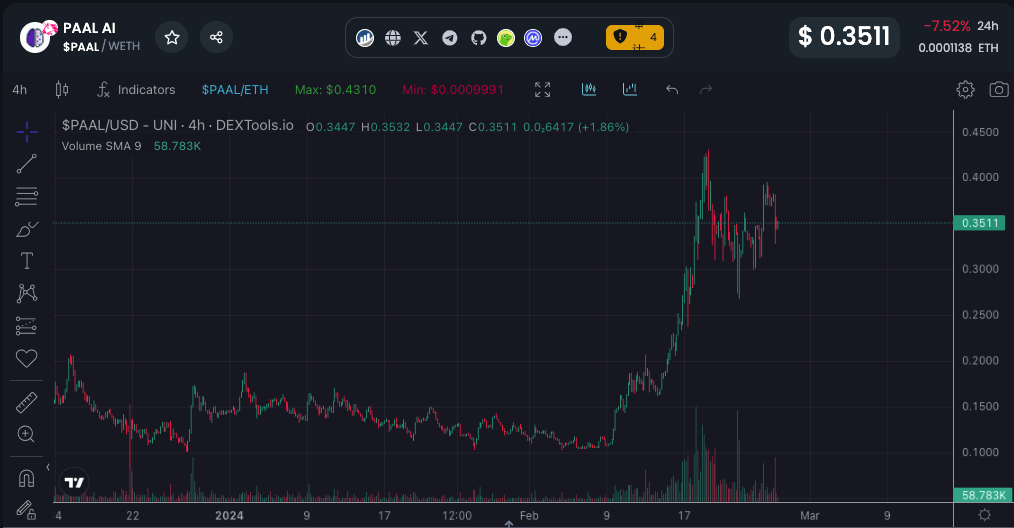Viewport: 1014px width, 528px height.
Task: Show more links via ellipsis icon
Action: point(563,37)
